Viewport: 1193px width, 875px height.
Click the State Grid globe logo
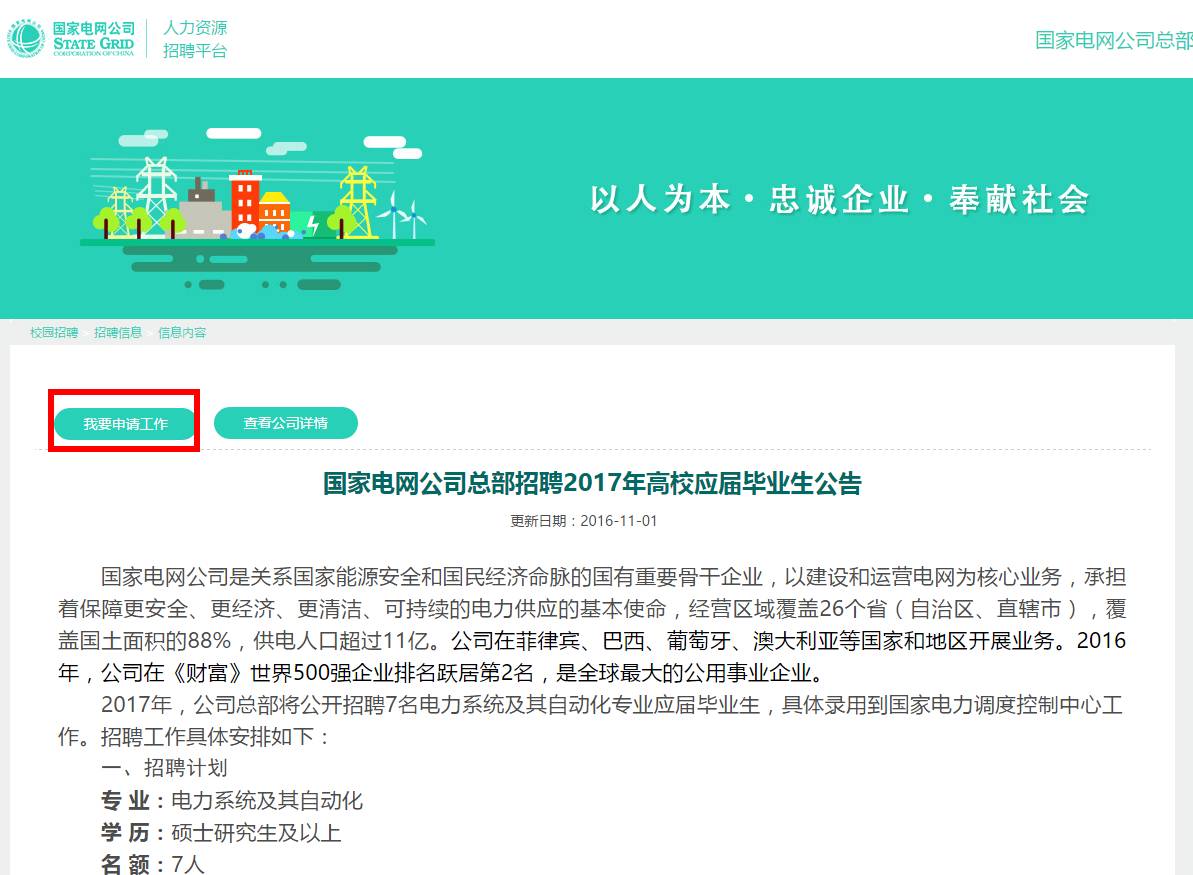26,39
